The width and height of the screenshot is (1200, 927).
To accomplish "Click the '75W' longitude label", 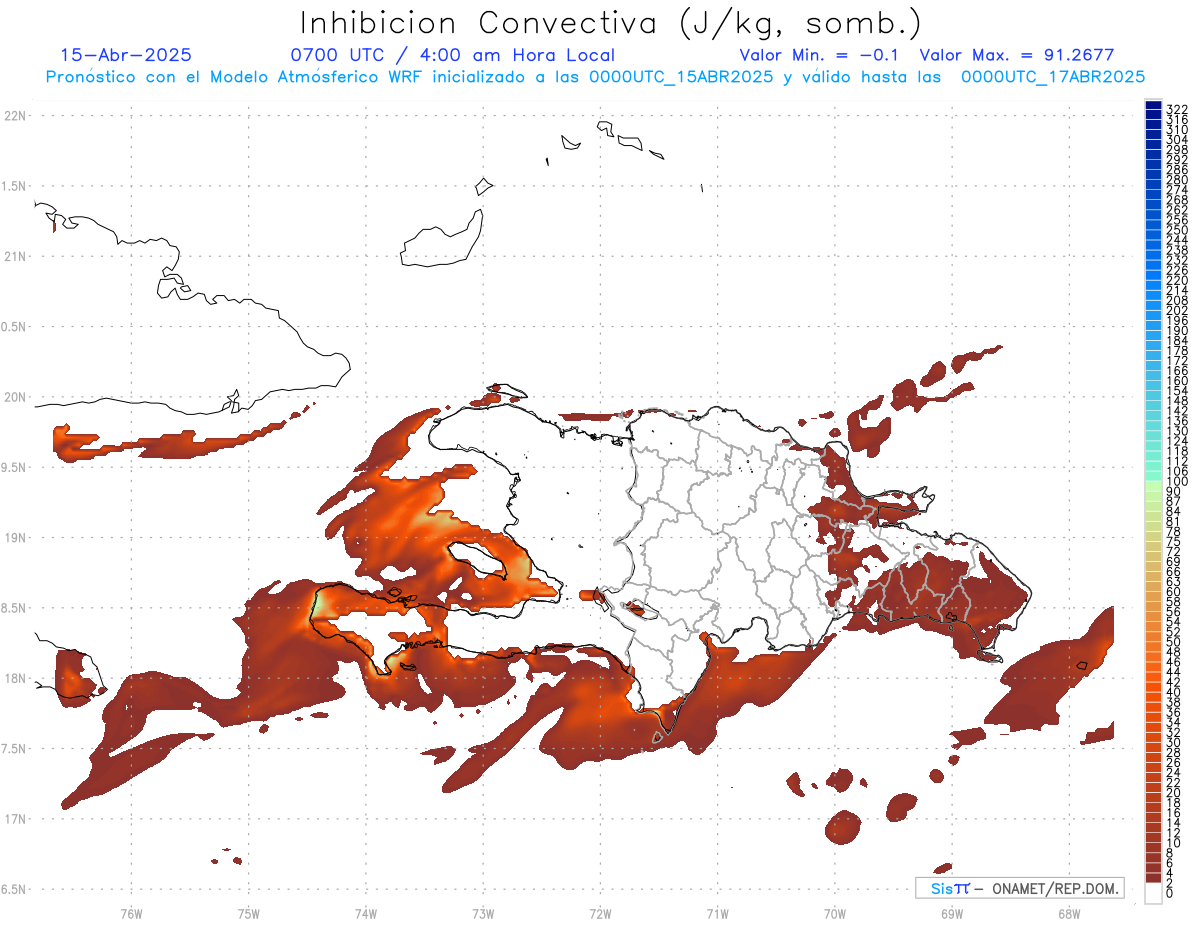I will pos(248,913).
